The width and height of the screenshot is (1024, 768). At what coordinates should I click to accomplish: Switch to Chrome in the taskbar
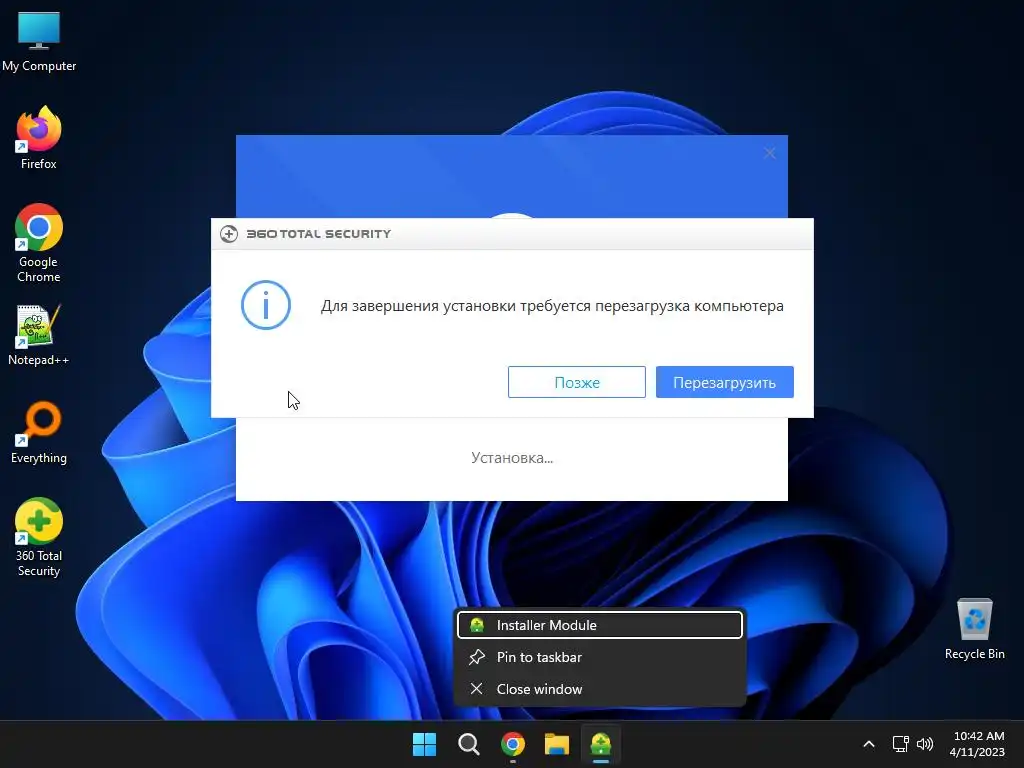[513, 744]
